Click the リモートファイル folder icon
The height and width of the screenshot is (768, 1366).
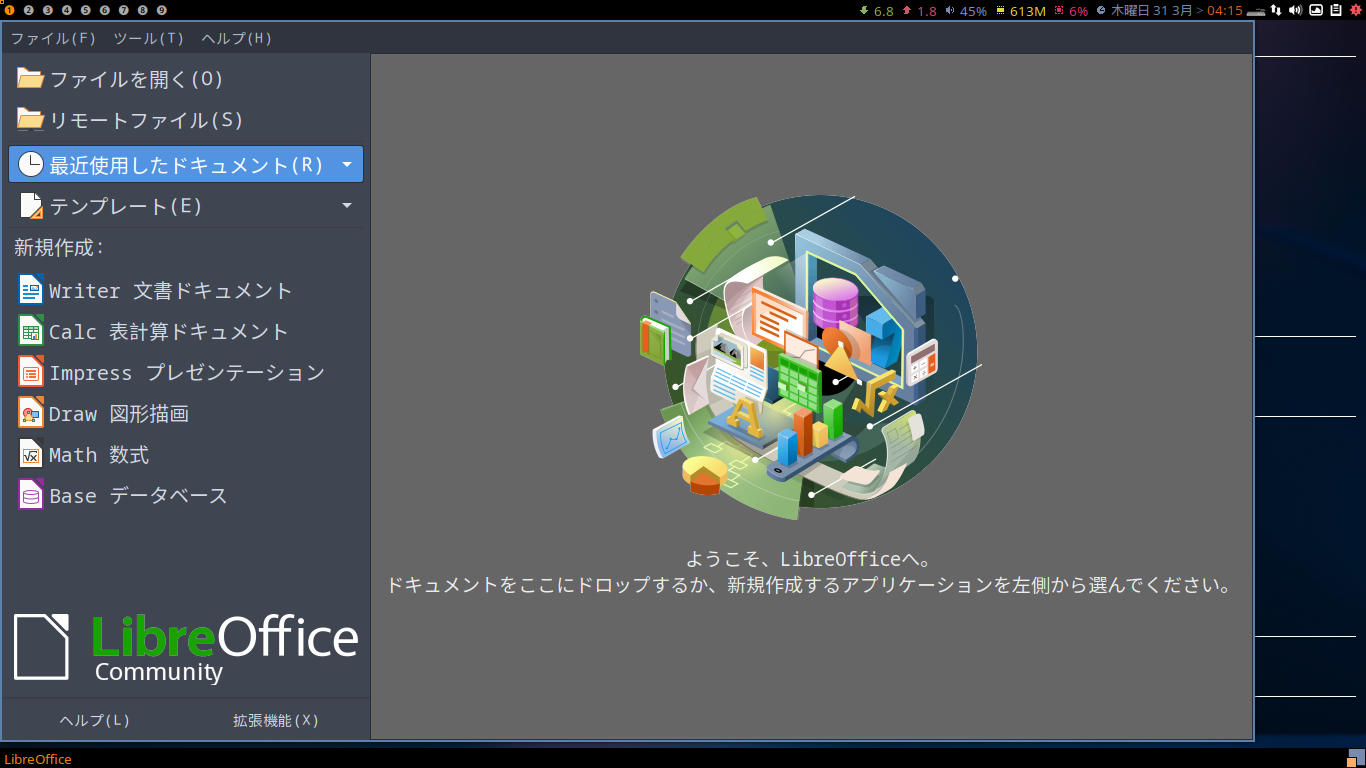[x=31, y=119]
